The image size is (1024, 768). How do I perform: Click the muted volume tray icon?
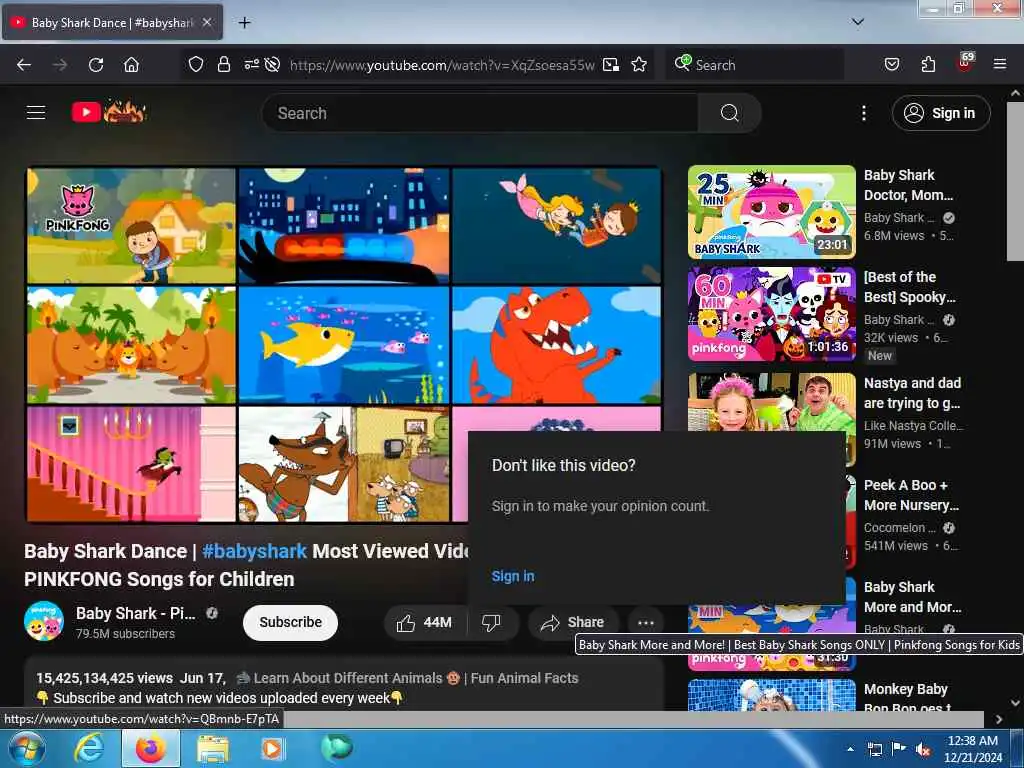(923, 750)
